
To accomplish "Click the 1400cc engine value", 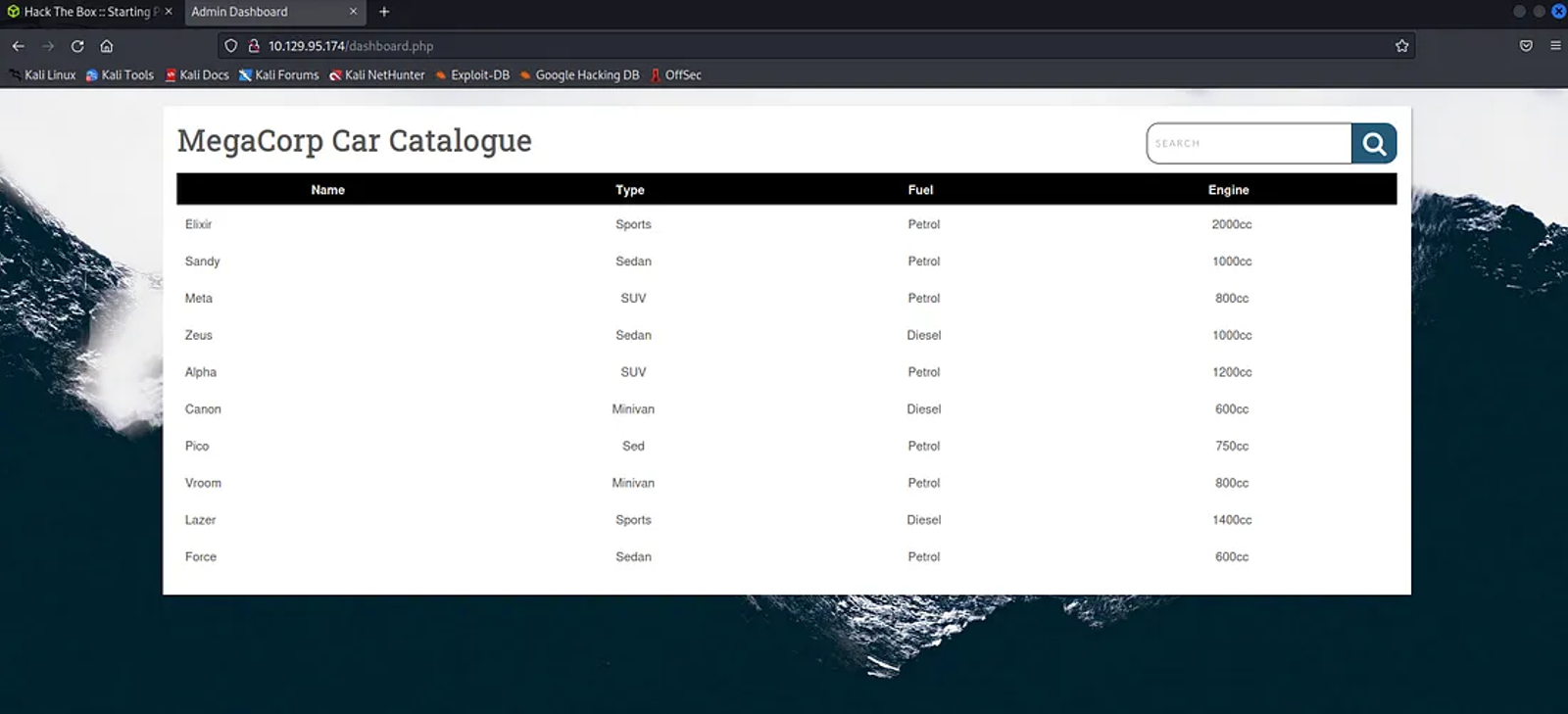I will point(1232,520).
